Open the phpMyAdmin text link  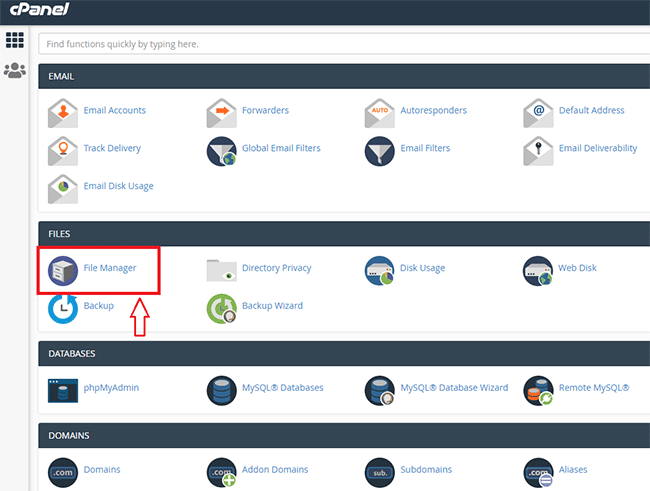tap(111, 388)
